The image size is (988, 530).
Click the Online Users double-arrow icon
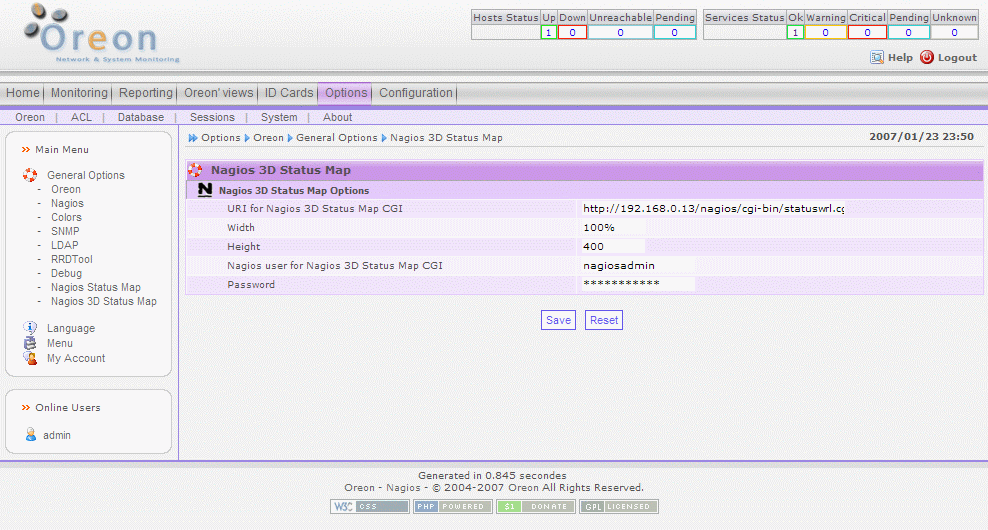(x=26, y=408)
